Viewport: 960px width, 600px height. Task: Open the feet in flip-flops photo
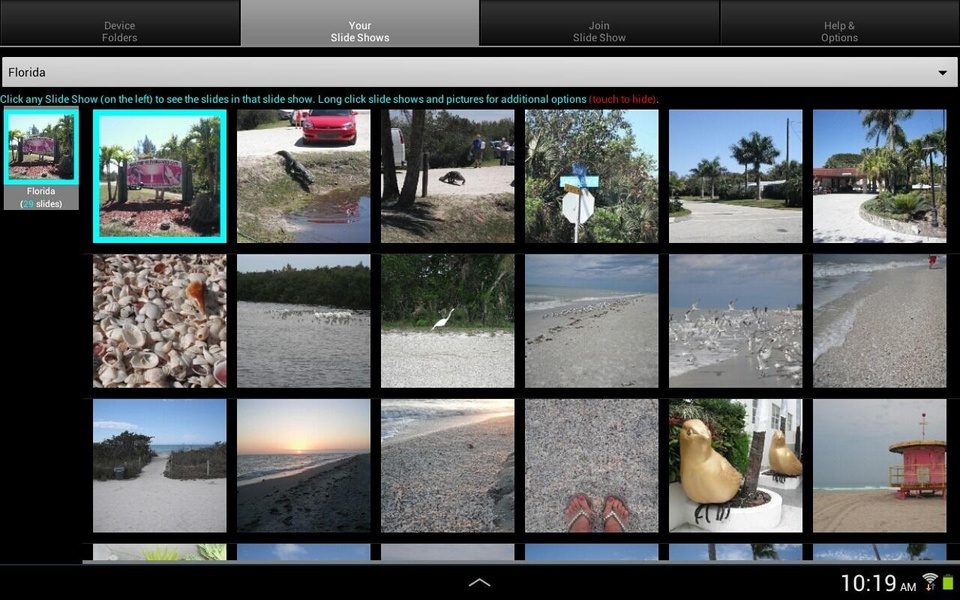(x=591, y=465)
